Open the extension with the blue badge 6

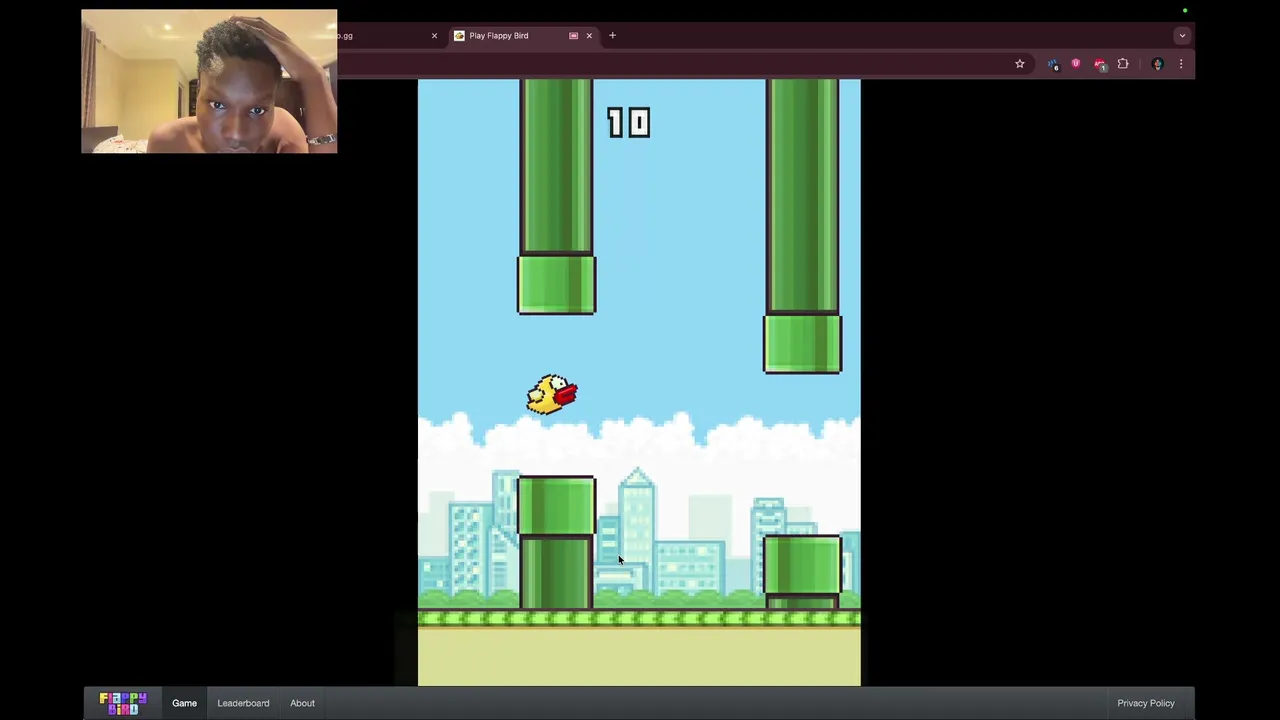(1053, 64)
